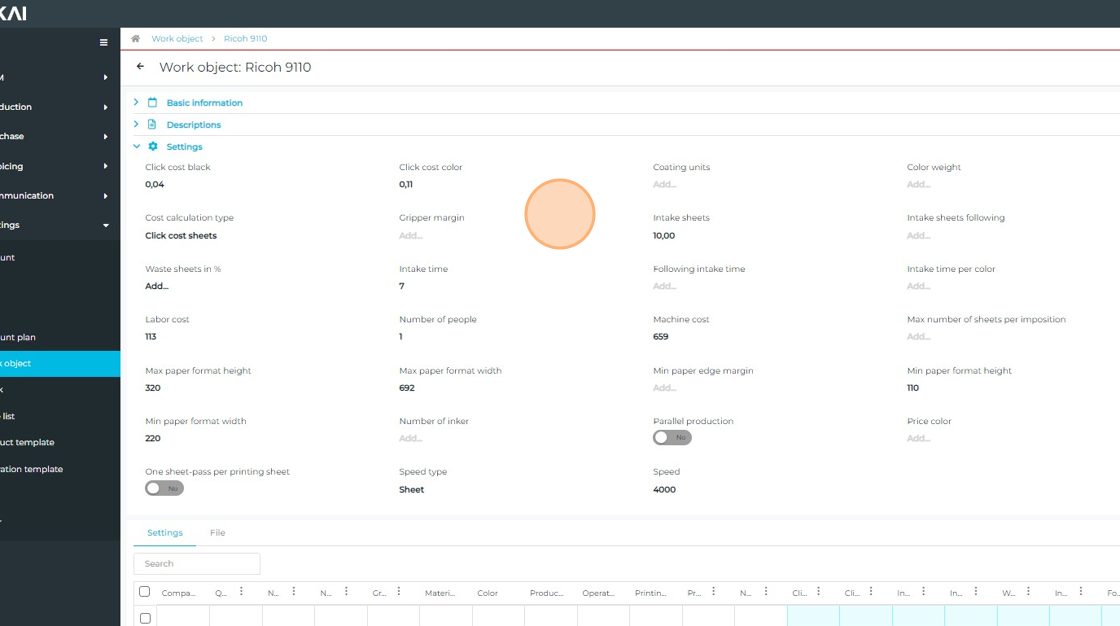The width and height of the screenshot is (1120, 626).
Task: Click the gear icon next to Settings
Action: coord(153,147)
